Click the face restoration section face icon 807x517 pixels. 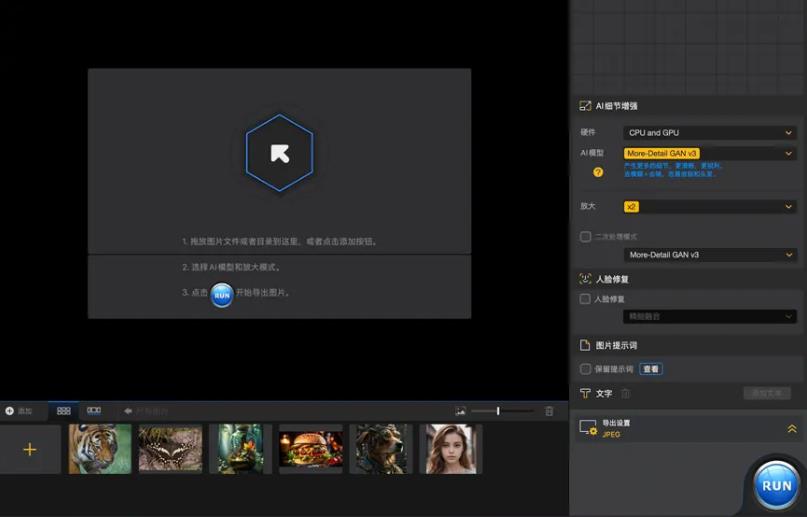(585, 279)
